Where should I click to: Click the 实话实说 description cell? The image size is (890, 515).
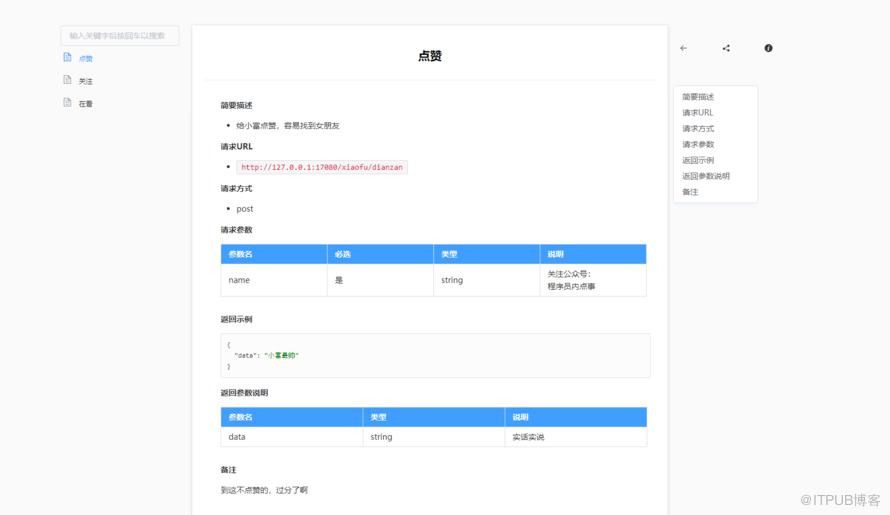pyautogui.click(x=576, y=437)
